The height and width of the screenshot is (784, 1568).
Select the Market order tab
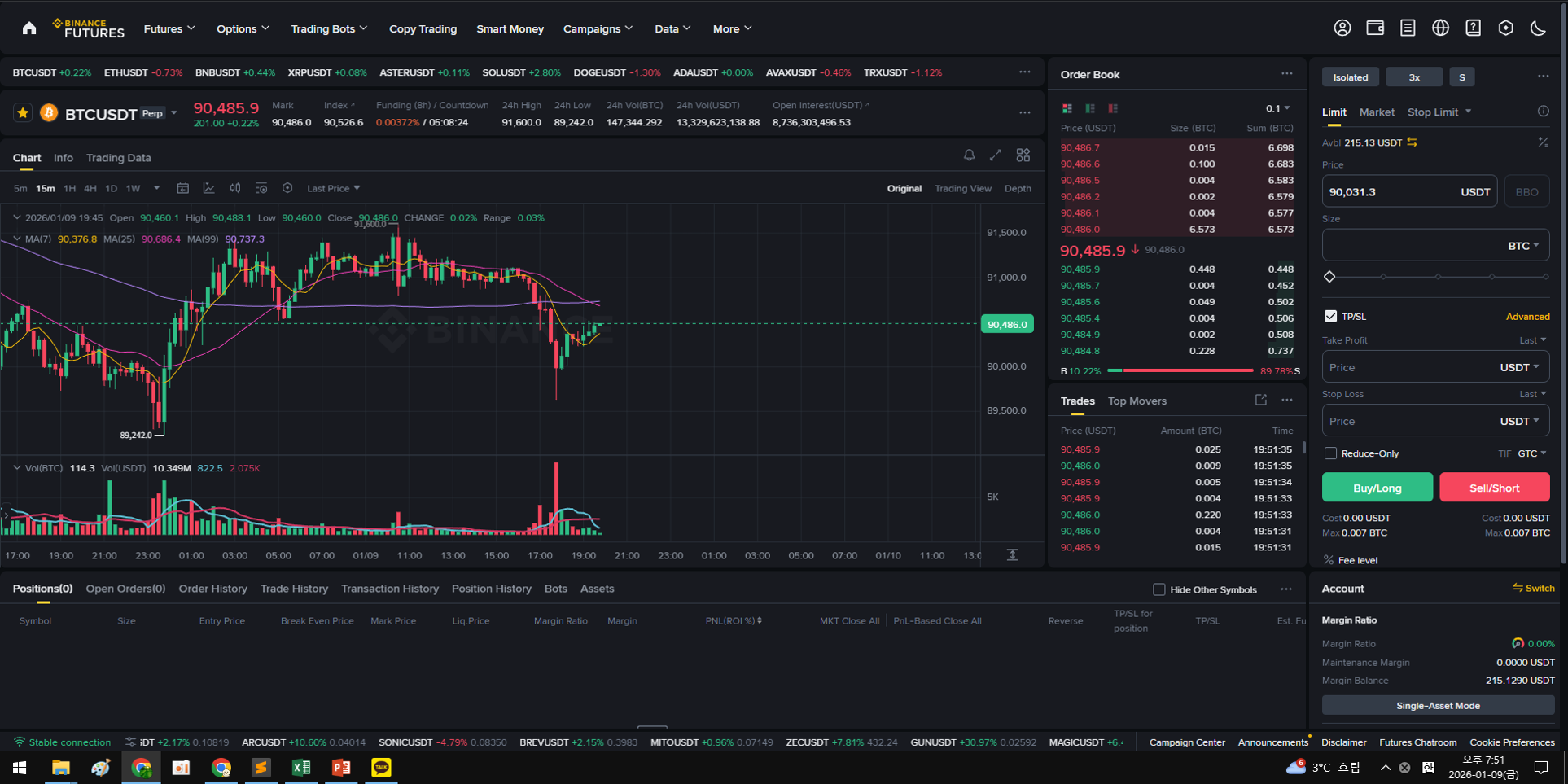point(1377,112)
